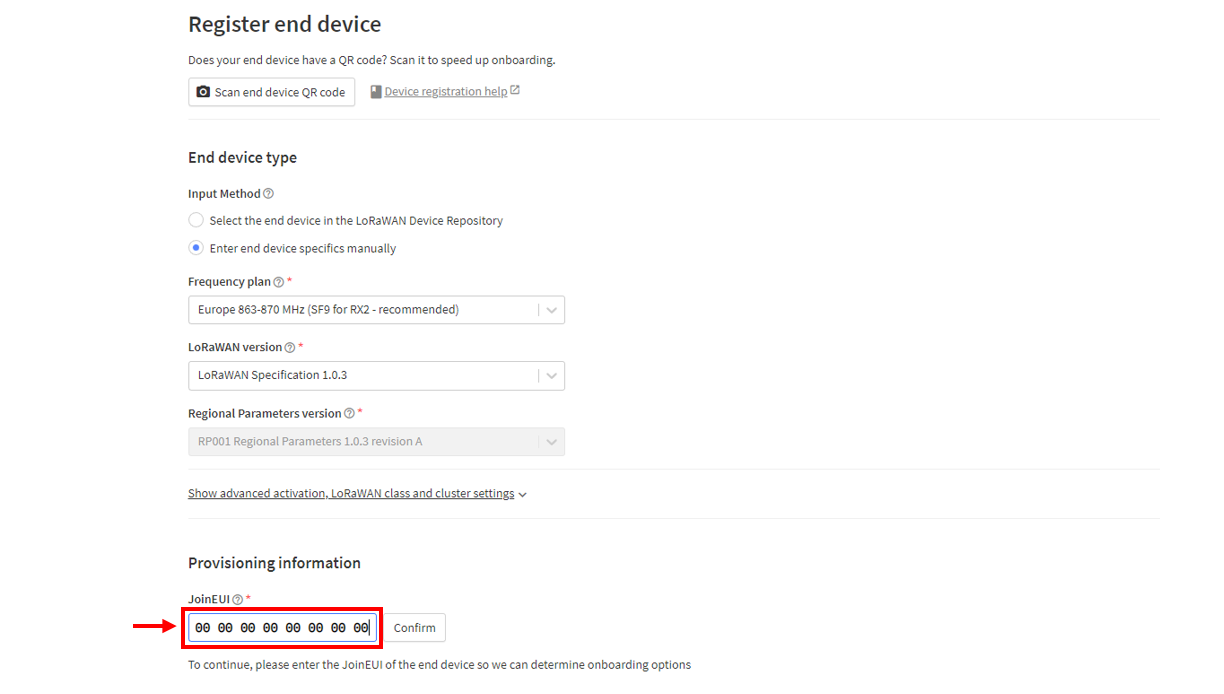Click into the JoinEUI input field
1224x694 pixels.
pyautogui.click(x=282, y=628)
